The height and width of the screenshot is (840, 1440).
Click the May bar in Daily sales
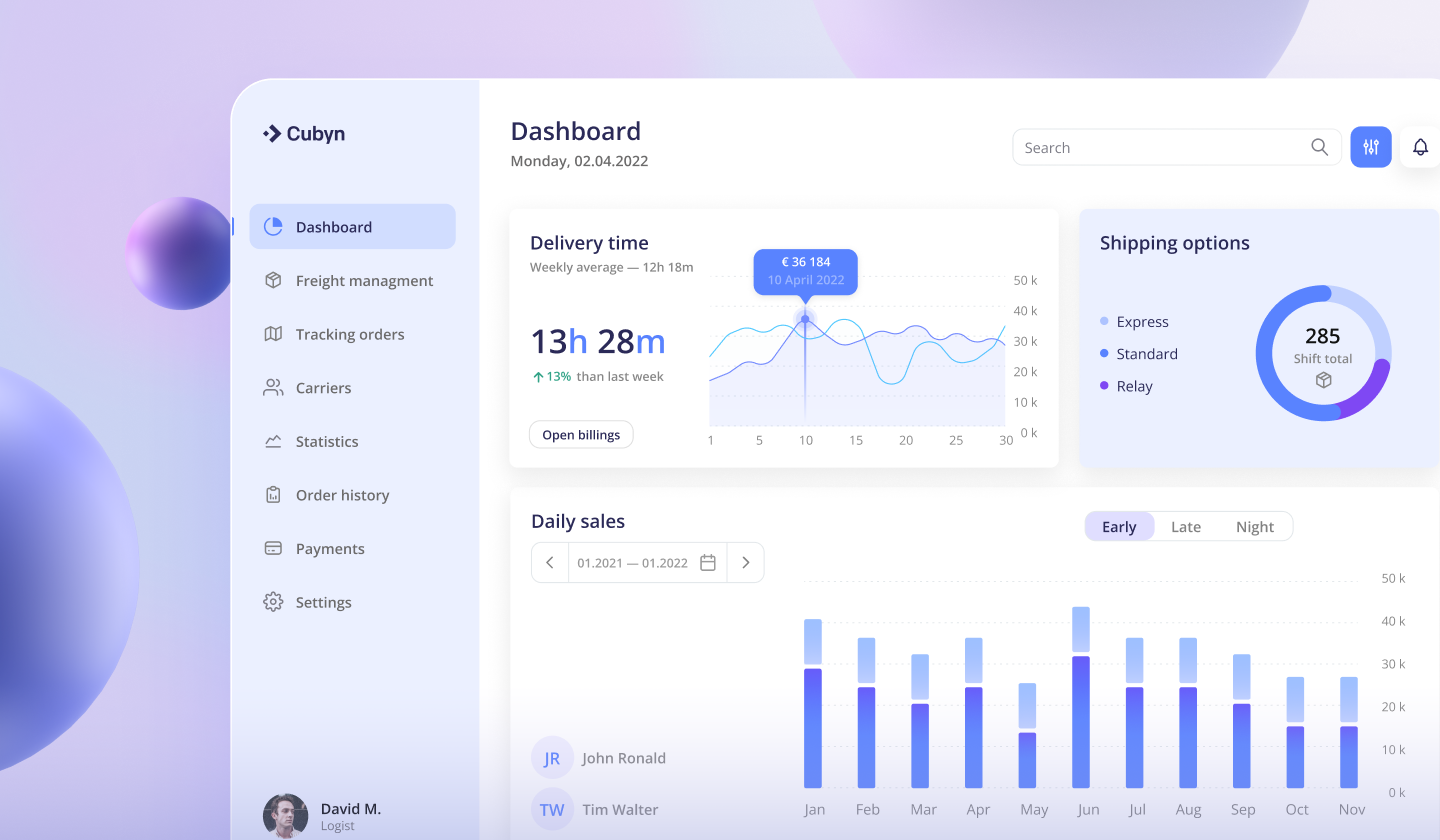point(1027,735)
